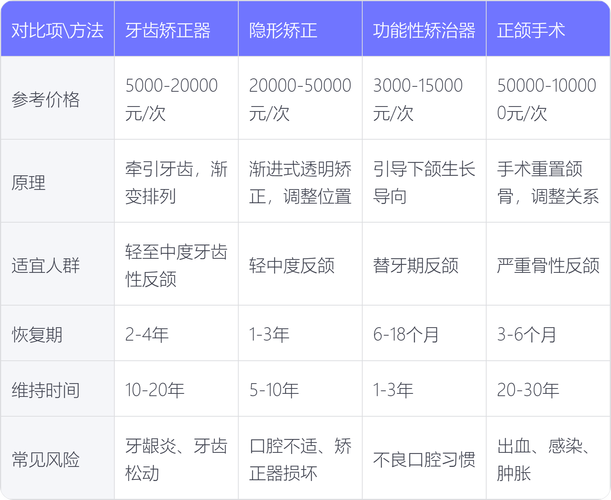Click the 牙龈炎、牙齿松动 risk cell
Image resolution: width=611 pixels, height=500 pixels.
175,459
